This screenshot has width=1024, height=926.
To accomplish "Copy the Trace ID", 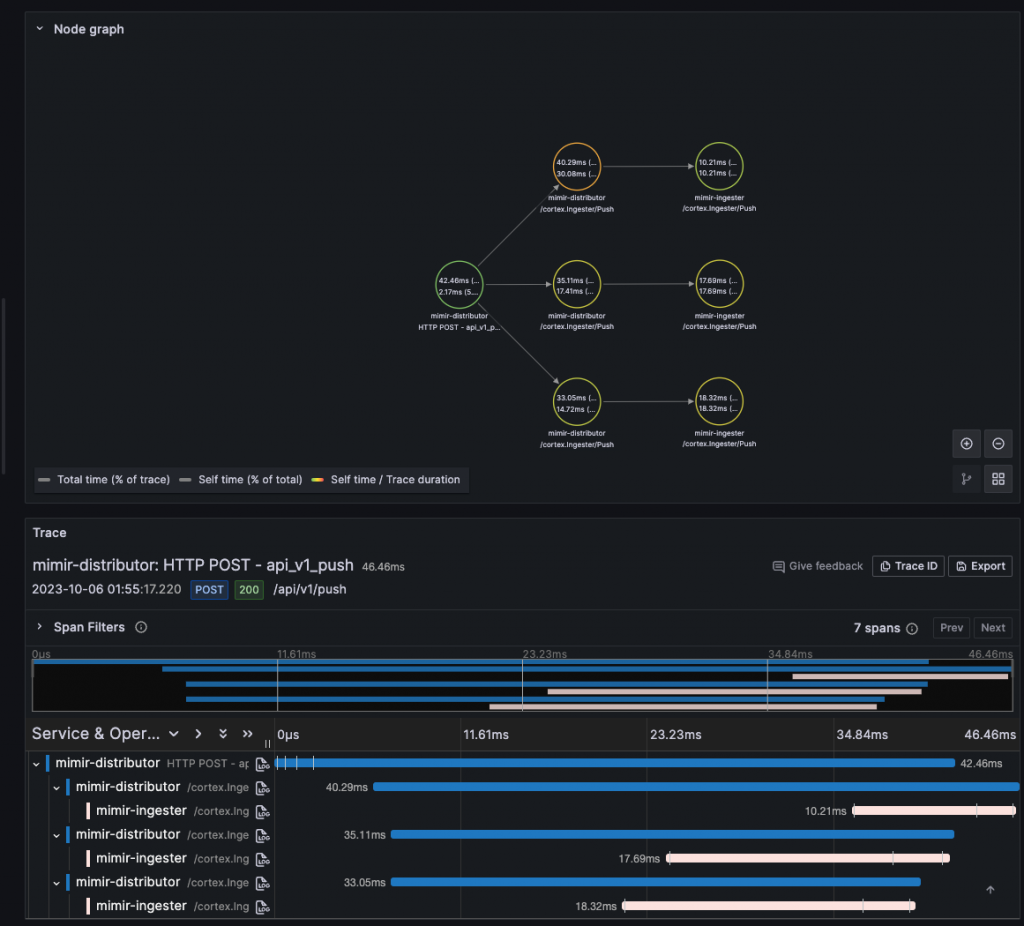I will click(x=908, y=566).
